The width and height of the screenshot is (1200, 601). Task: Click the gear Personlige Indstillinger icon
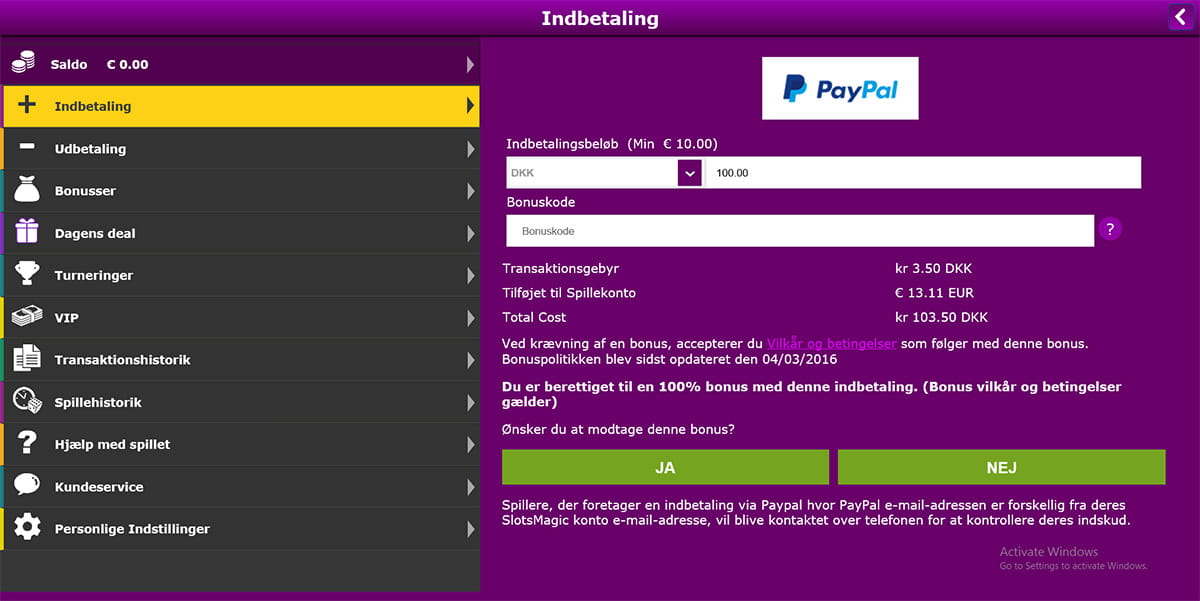click(x=27, y=527)
